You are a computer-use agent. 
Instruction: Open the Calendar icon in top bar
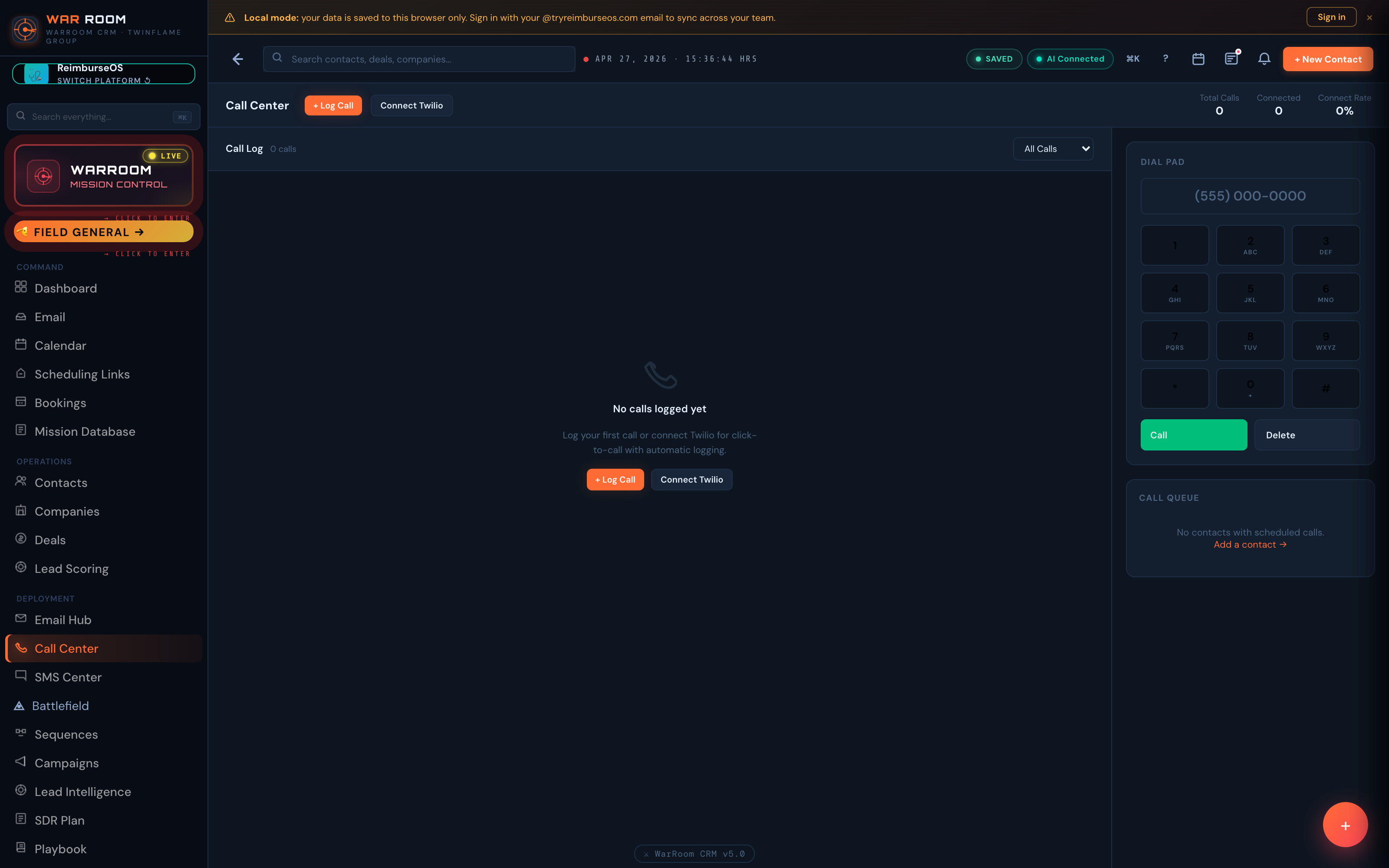[1198, 59]
